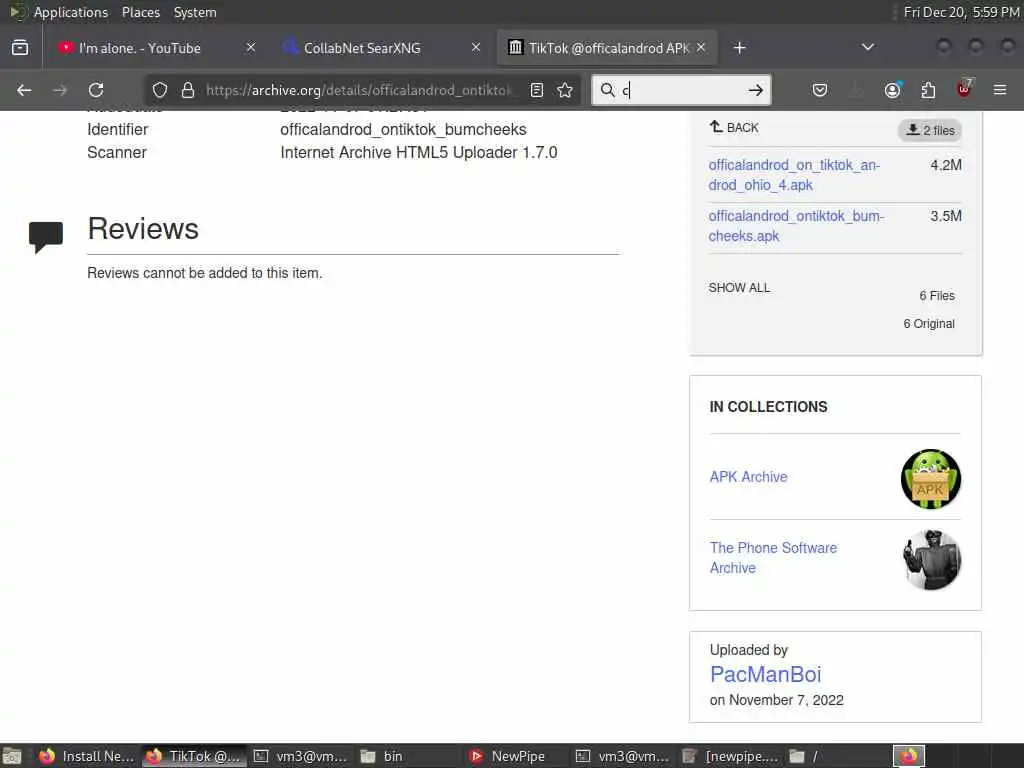
Task: Click the clock Fri Dec 20, 5:59 PM
Action: tap(961, 12)
